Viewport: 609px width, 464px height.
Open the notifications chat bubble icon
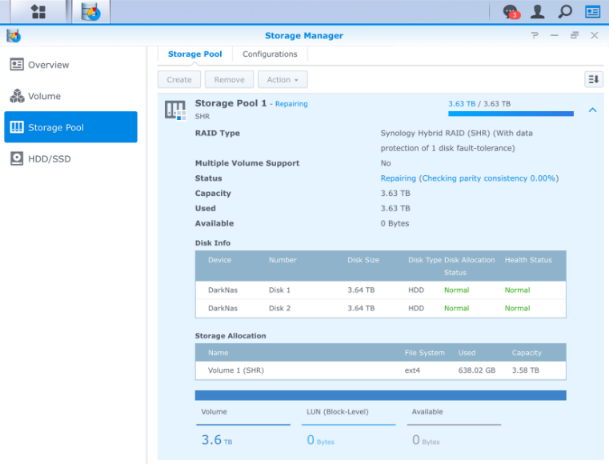pos(510,12)
